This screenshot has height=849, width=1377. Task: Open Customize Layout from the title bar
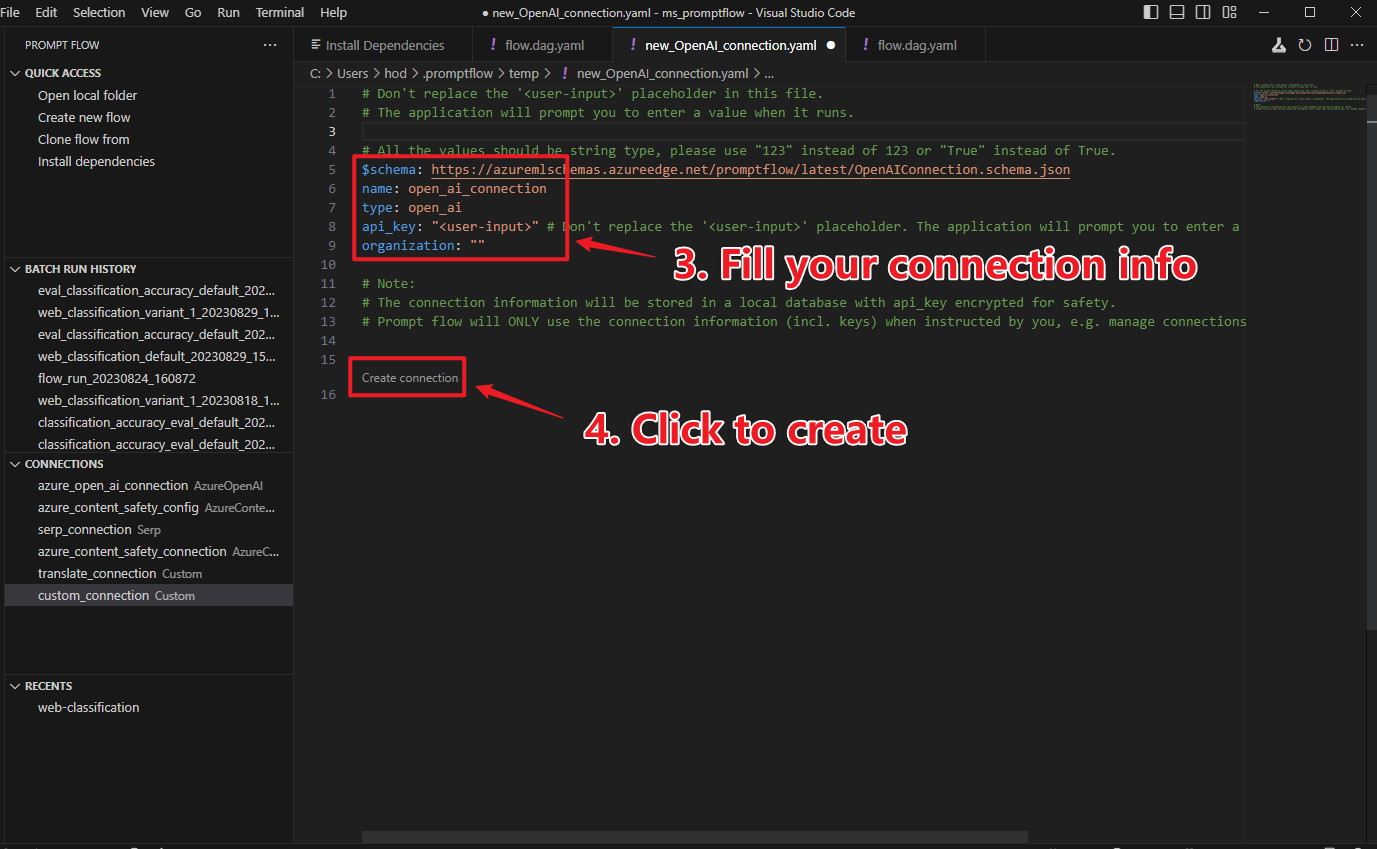tap(1229, 12)
